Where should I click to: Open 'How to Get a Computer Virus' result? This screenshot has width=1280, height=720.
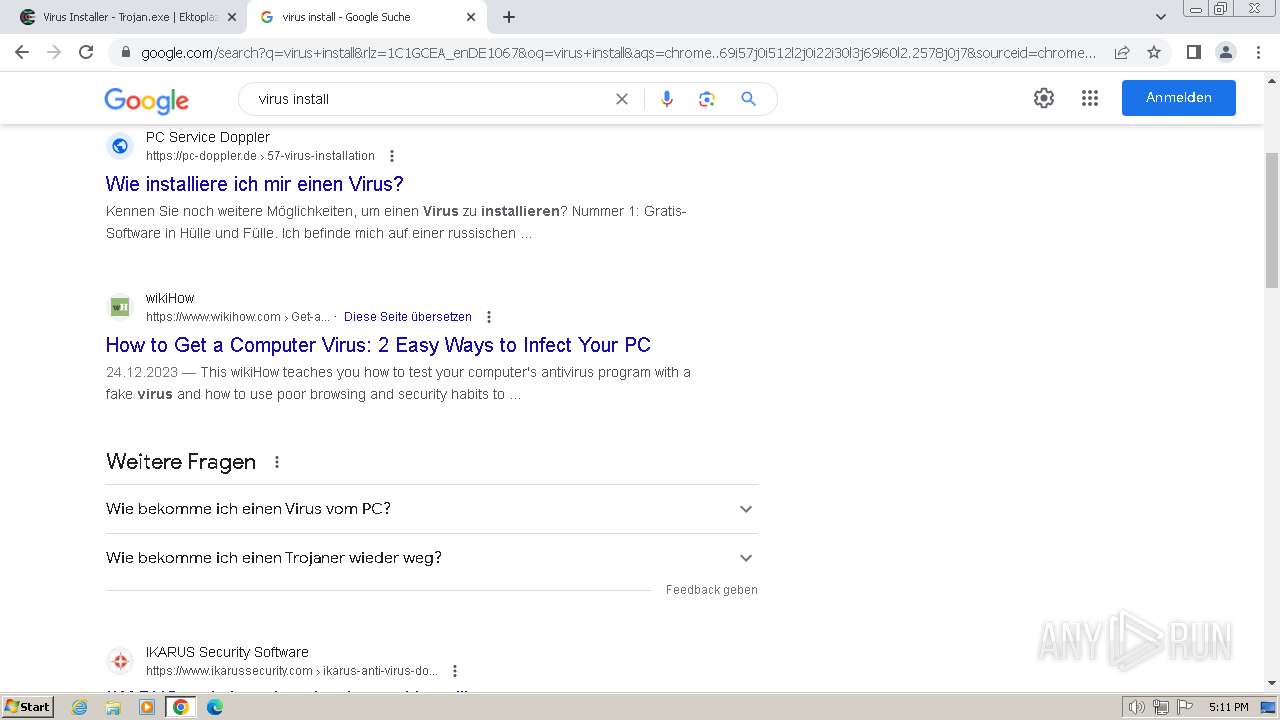tap(378, 345)
